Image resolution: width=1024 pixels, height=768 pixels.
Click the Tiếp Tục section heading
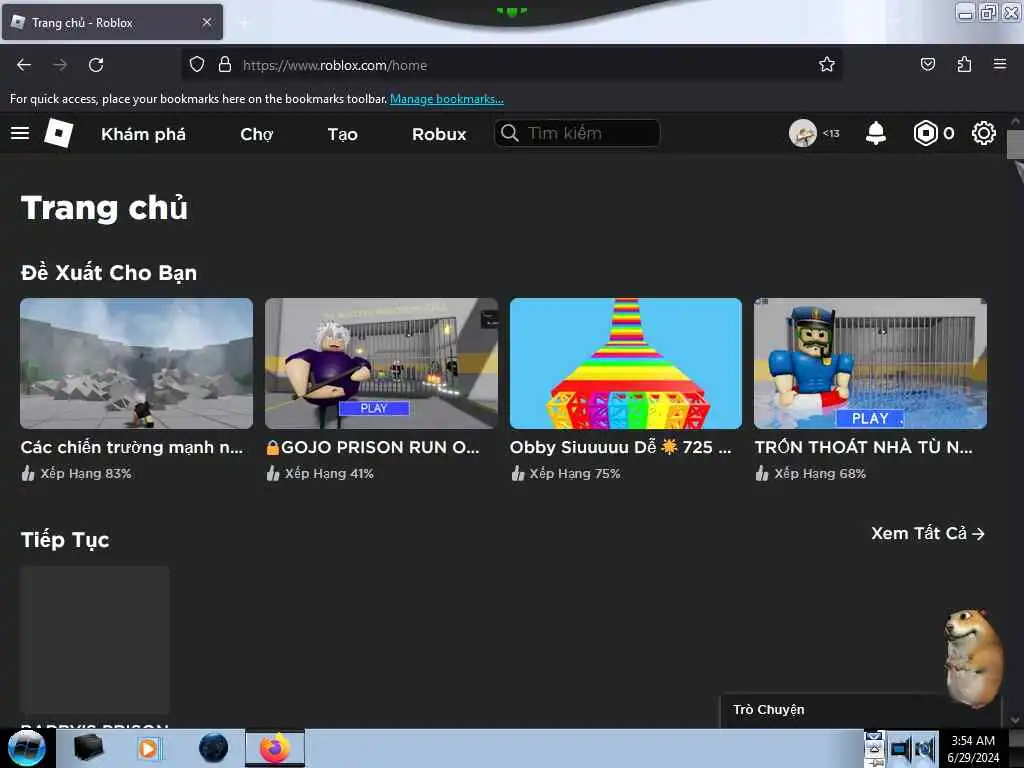coord(65,540)
